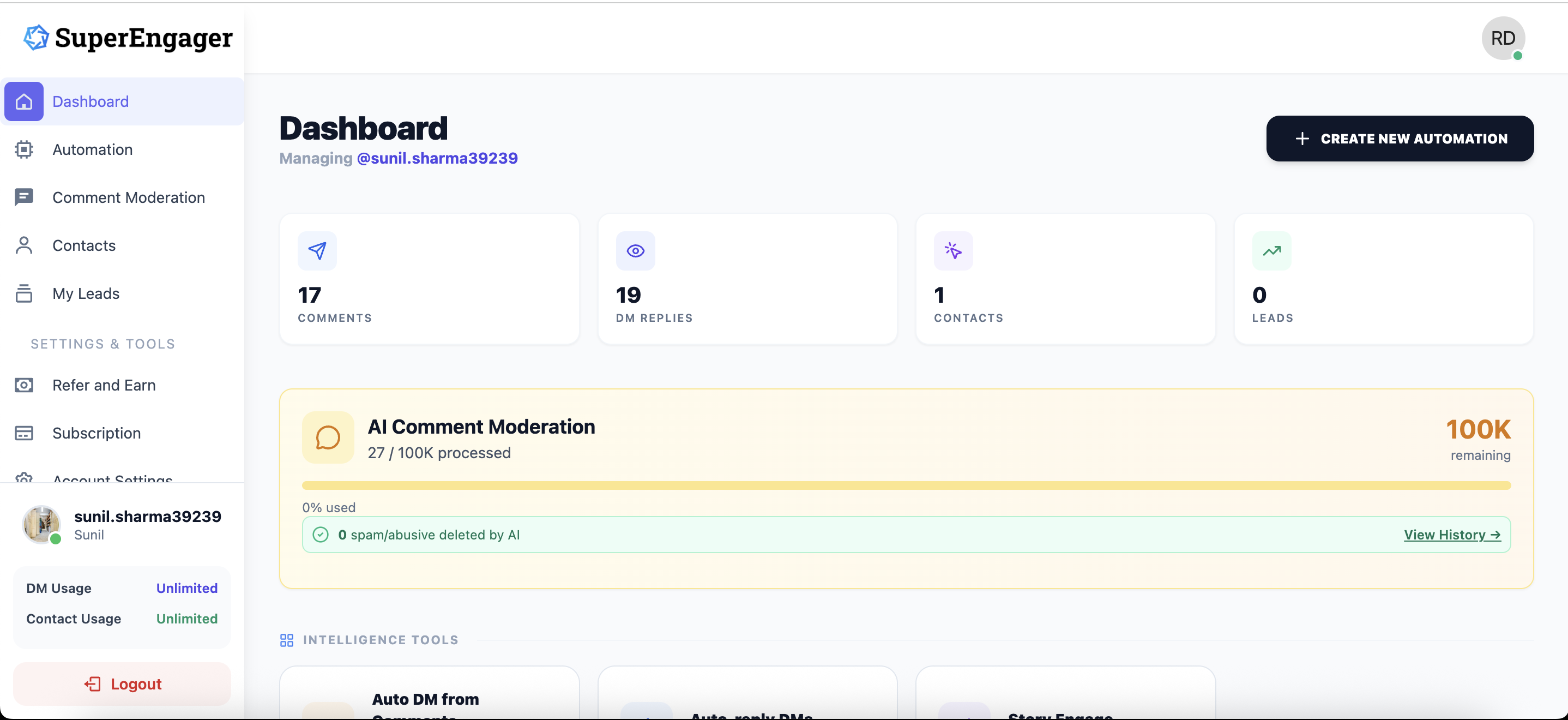Click the DM Usage Unlimited value
Image resolution: width=1568 pixels, height=720 pixels.
point(187,589)
